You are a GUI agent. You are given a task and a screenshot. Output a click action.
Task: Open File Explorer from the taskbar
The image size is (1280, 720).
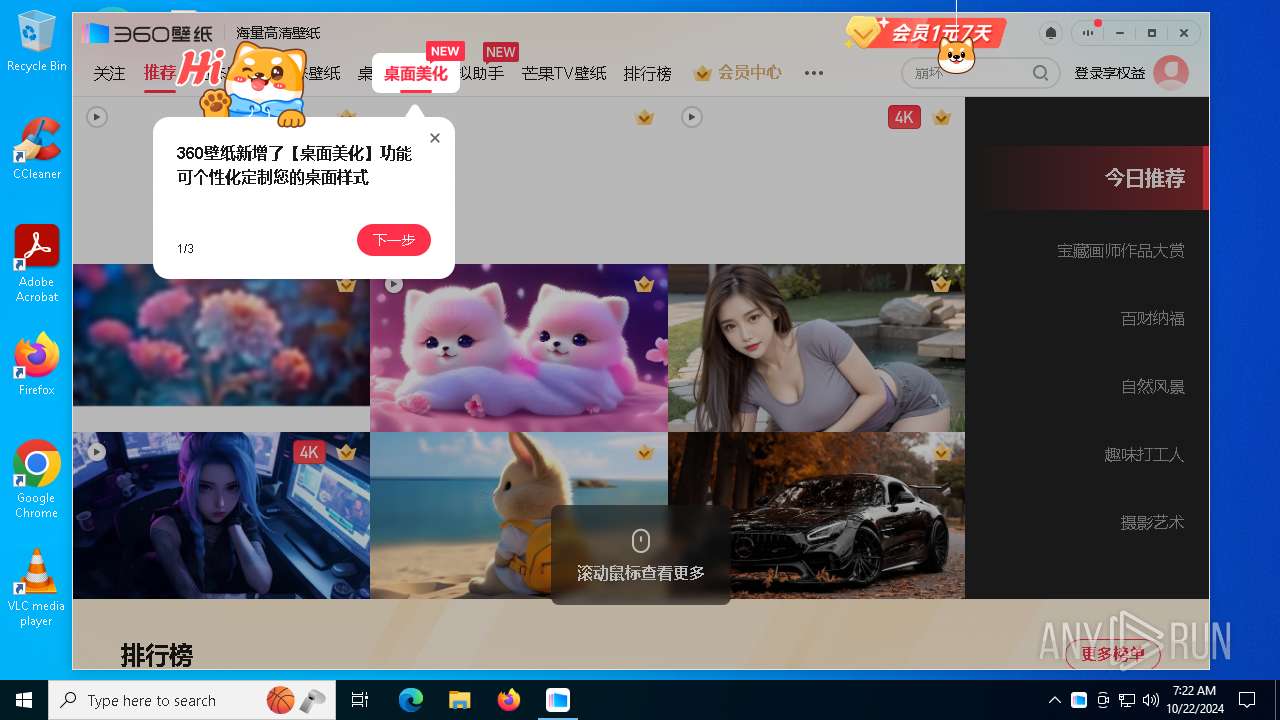pos(459,700)
